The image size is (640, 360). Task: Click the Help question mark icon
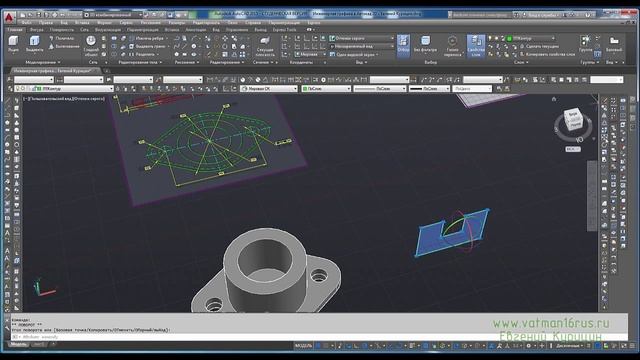[x=588, y=15]
